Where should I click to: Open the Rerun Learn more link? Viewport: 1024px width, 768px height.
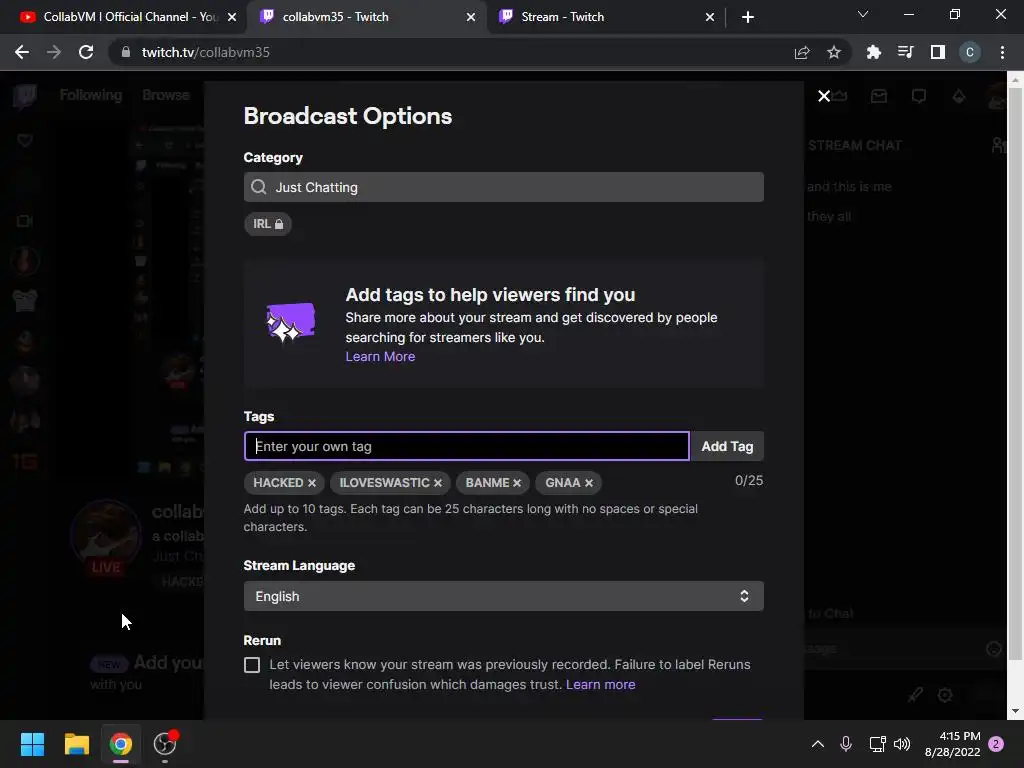600,684
